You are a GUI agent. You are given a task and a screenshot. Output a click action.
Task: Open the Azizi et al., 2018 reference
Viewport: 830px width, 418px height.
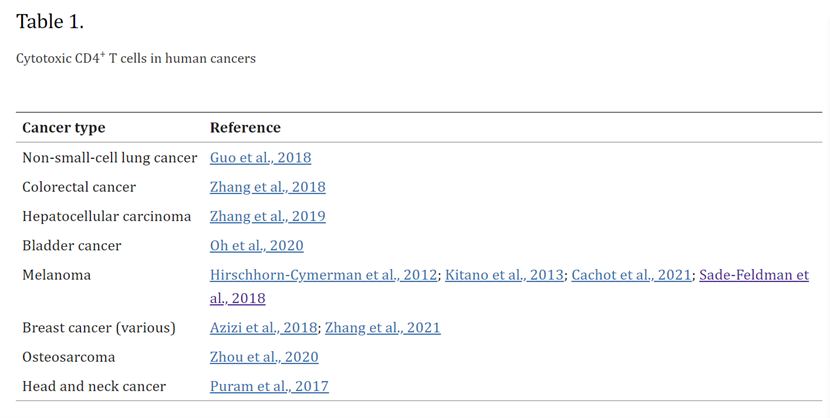263,328
